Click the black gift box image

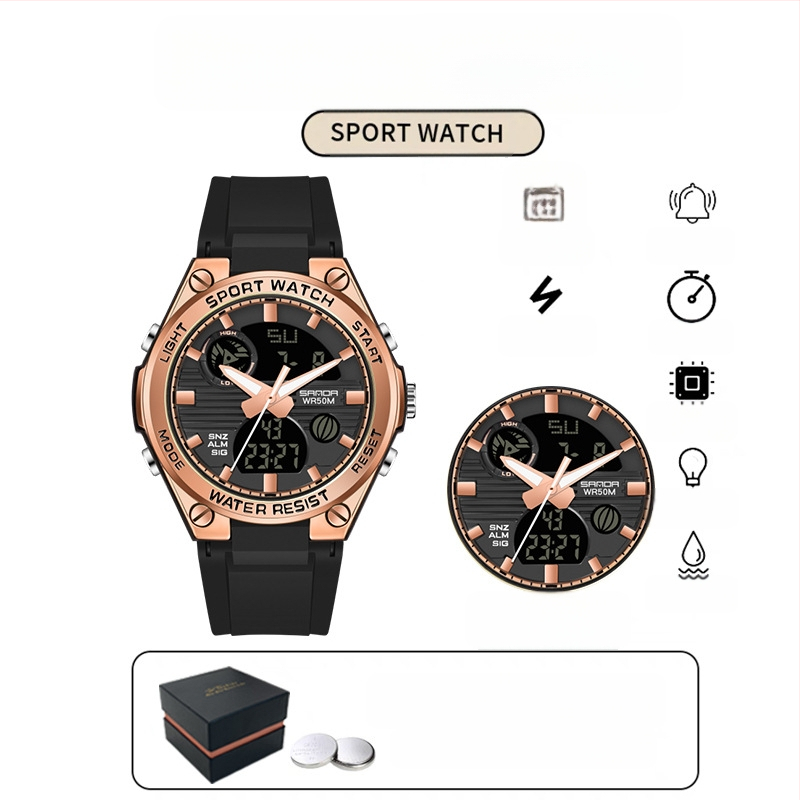point(223,724)
